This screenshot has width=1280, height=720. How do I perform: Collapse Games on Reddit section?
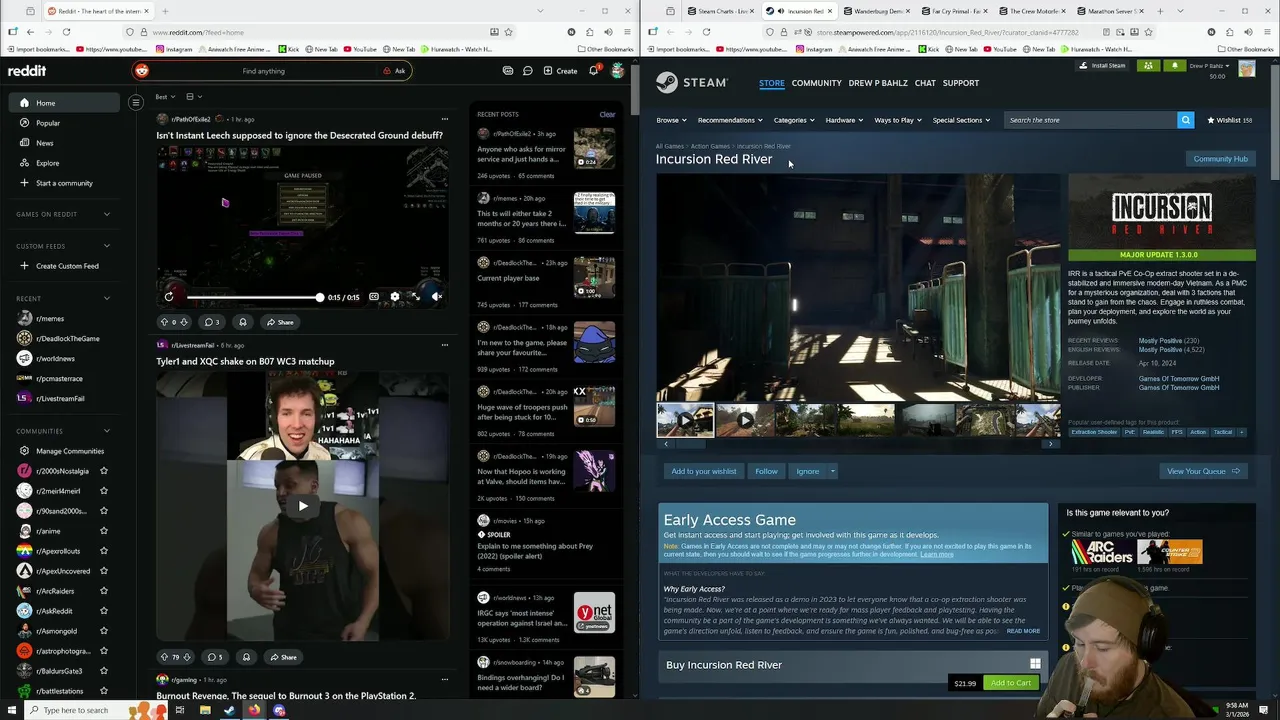click(x=107, y=214)
